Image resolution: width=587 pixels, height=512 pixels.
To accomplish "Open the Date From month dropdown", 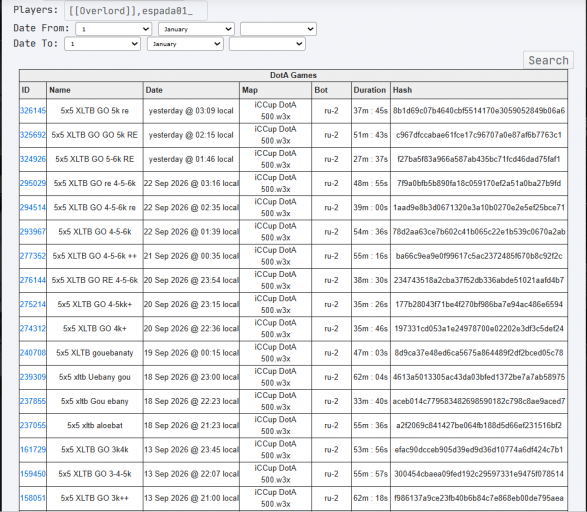I will pos(196,29).
